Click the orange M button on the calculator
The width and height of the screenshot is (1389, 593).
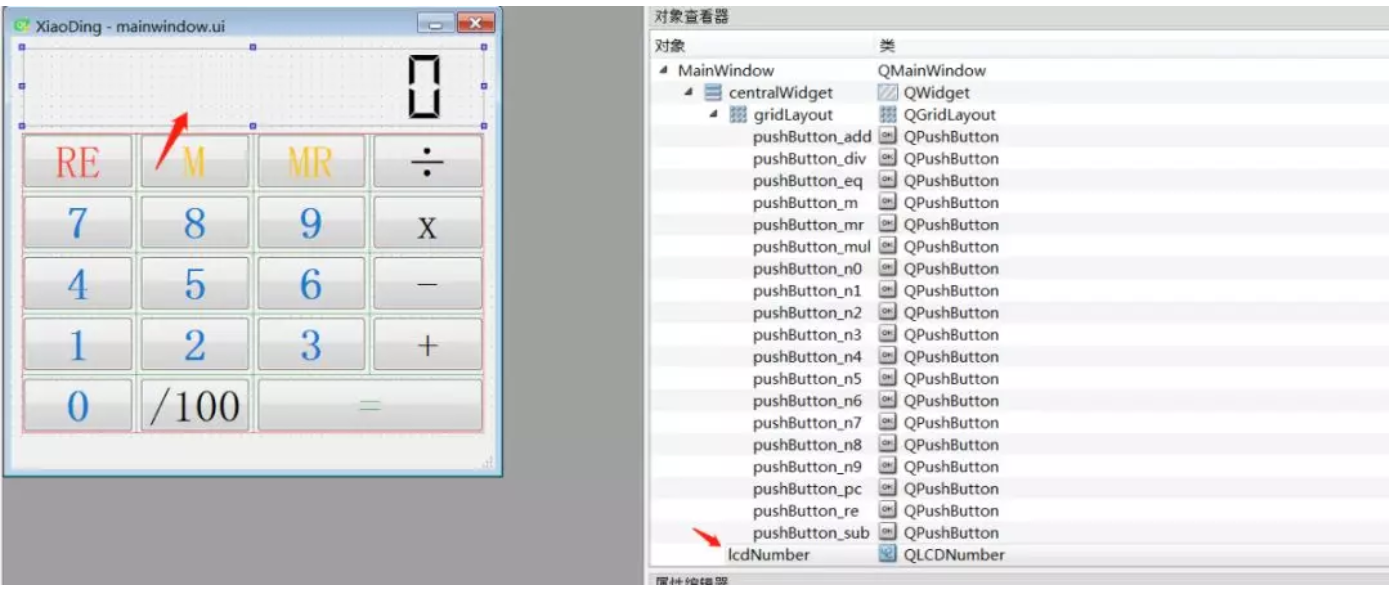(194, 161)
